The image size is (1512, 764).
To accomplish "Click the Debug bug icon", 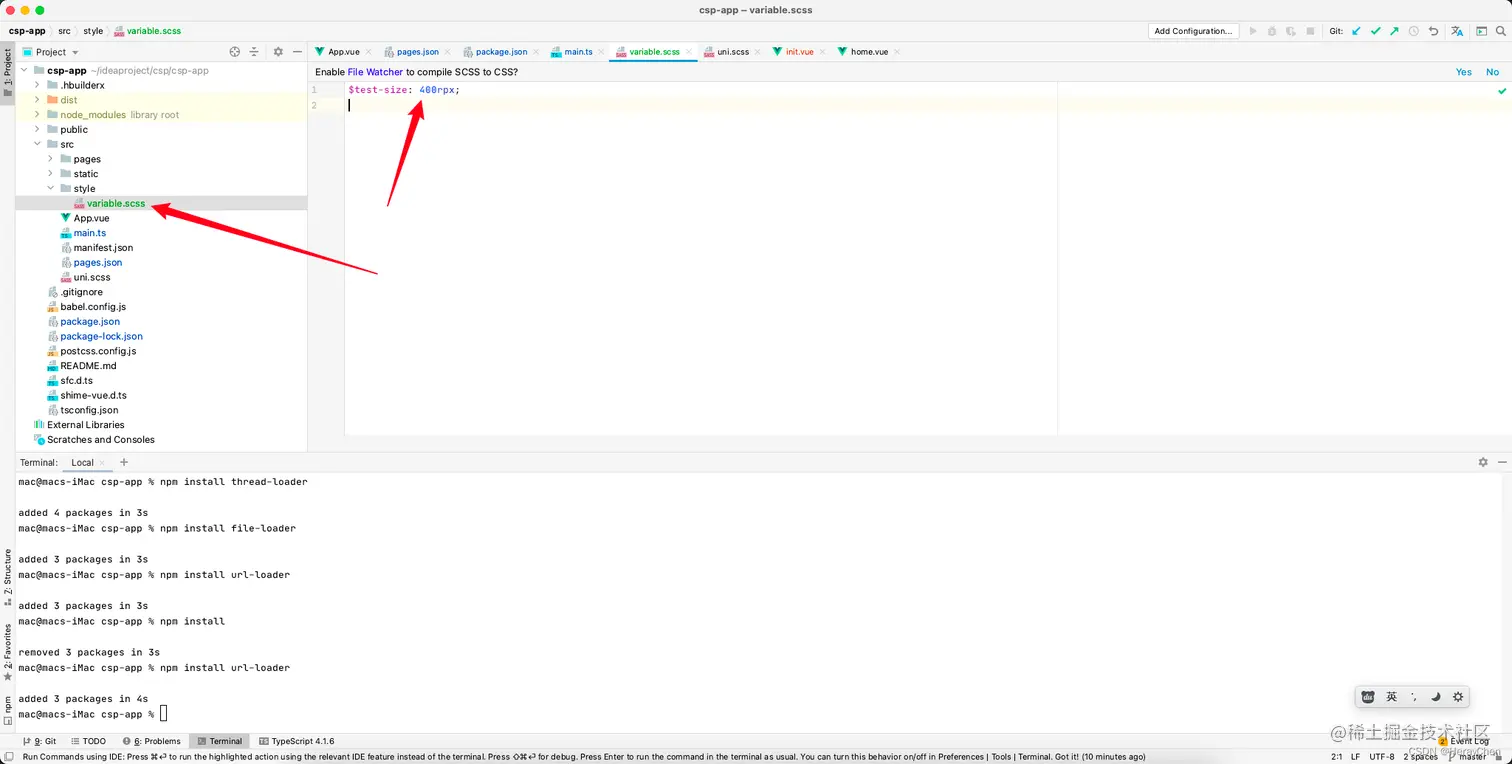I will coord(1272,31).
